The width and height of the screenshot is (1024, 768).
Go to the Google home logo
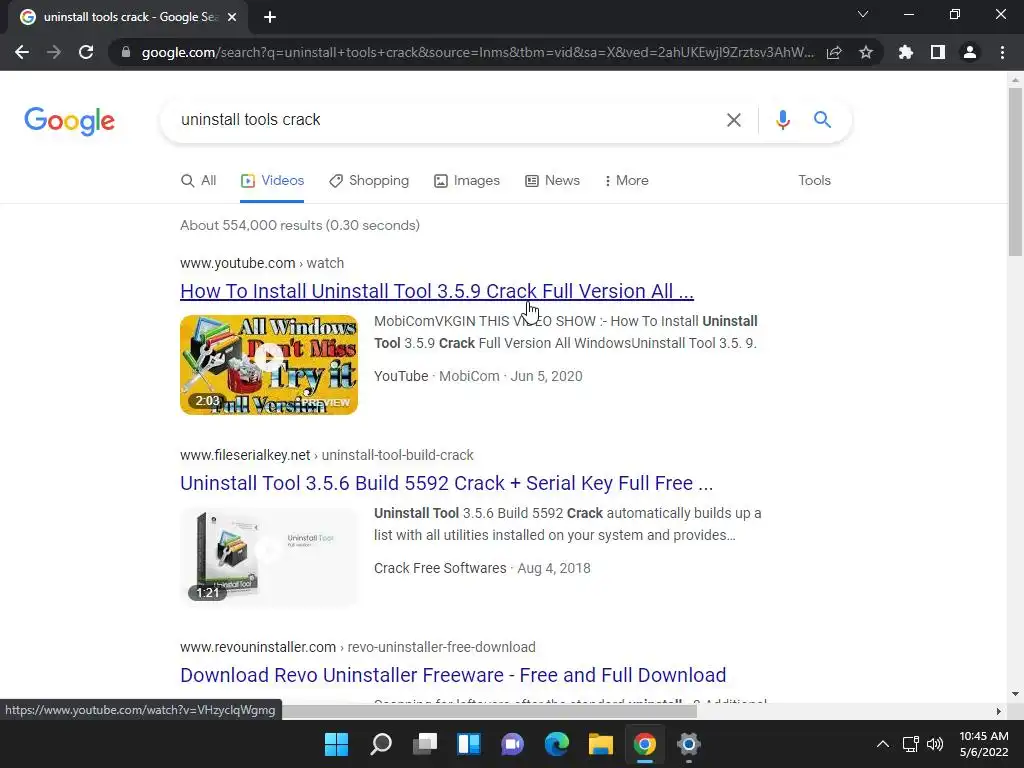[x=69, y=121]
